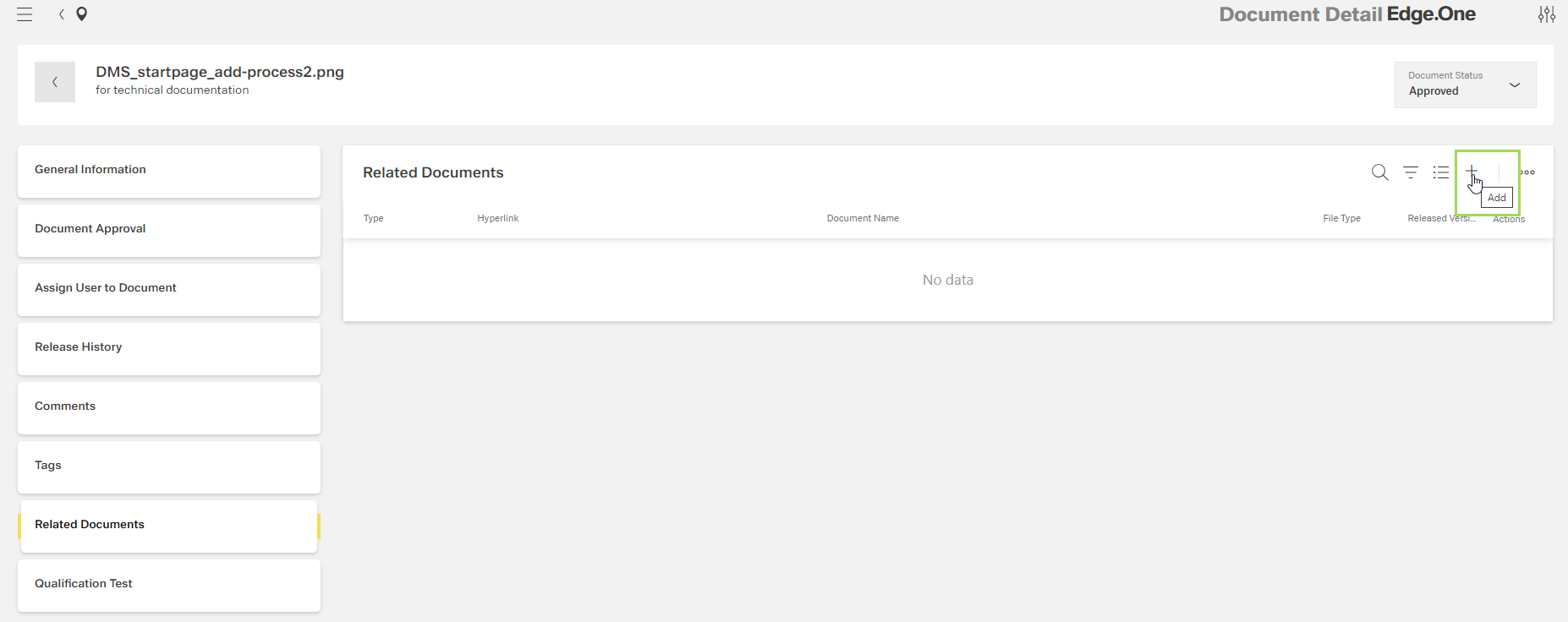The width and height of the screenshot is (1568, 622).
Task: Open Assign User to Document
Action: tap(169, 289)
